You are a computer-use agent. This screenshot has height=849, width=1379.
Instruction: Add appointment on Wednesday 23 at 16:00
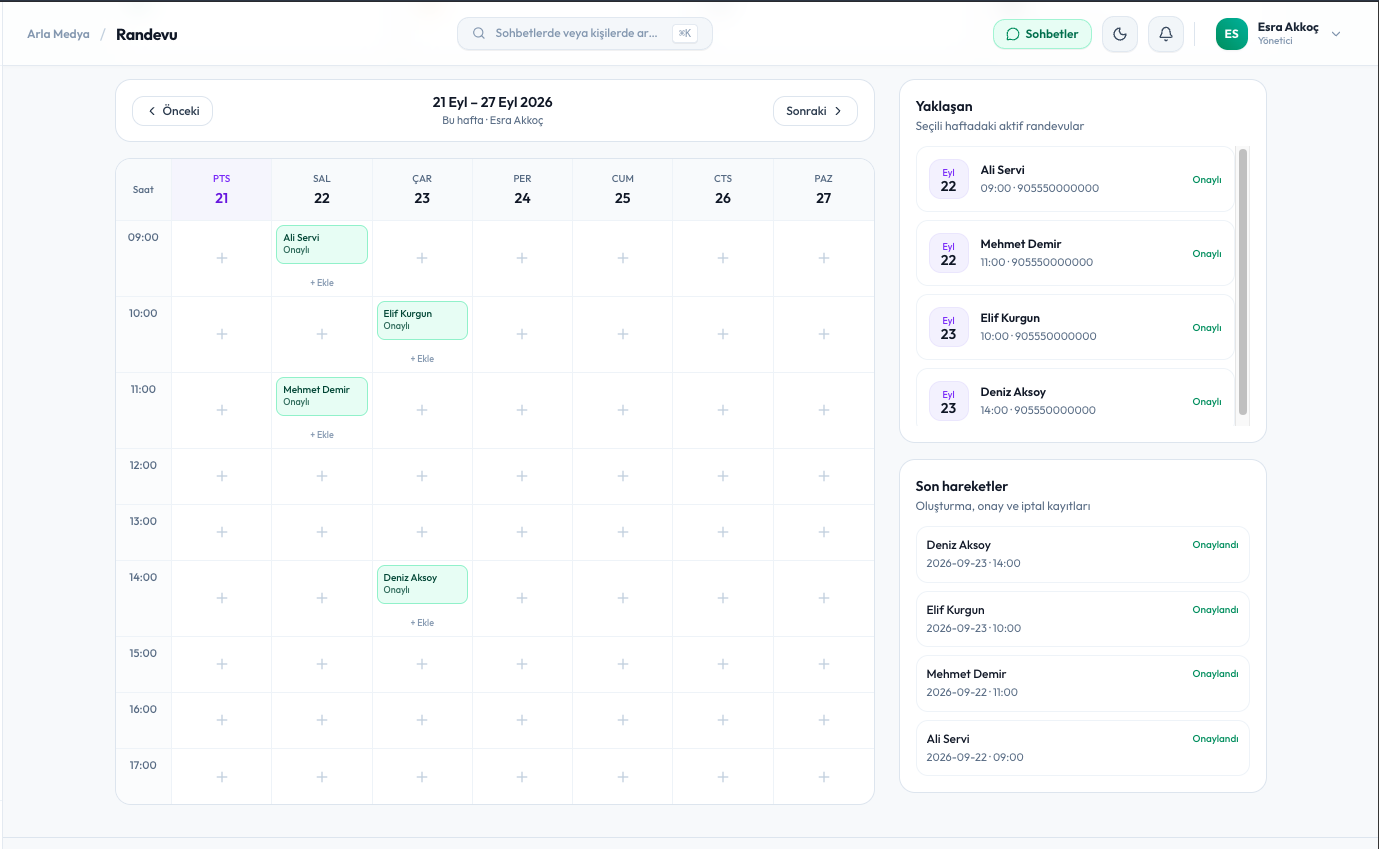[422, 720]
